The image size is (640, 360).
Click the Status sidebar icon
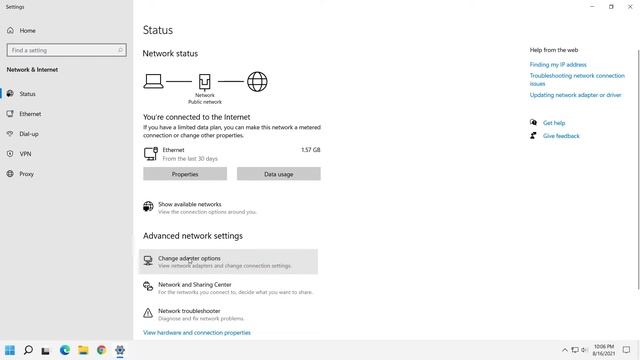pos(10,93)
